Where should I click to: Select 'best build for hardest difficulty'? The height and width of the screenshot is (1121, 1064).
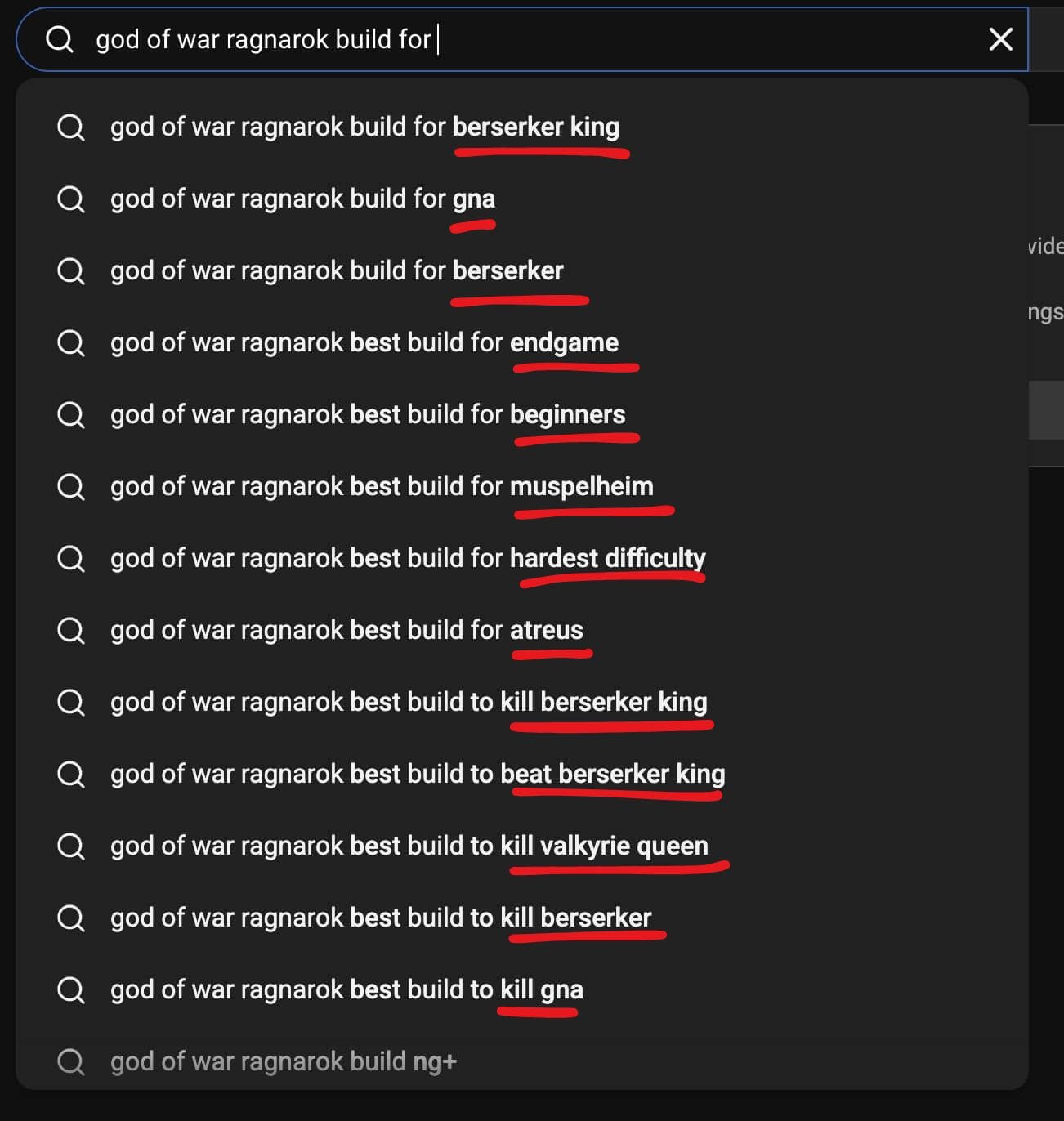click(408, 559)
